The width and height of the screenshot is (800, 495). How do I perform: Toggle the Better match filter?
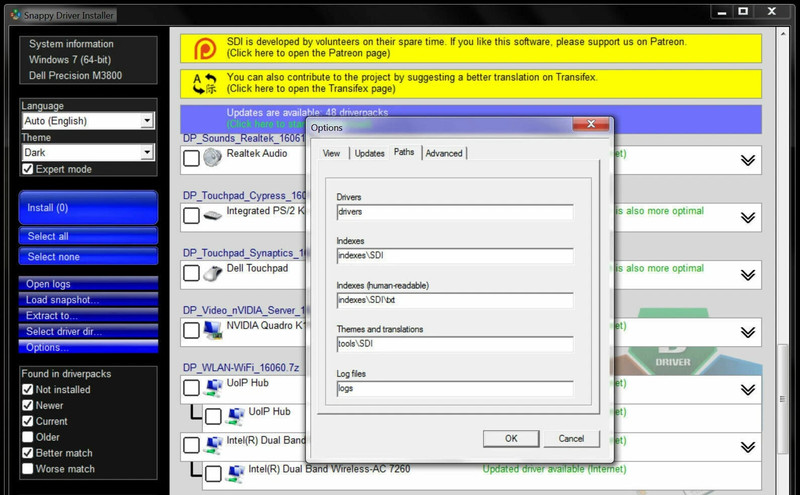[x=28, y=453]
